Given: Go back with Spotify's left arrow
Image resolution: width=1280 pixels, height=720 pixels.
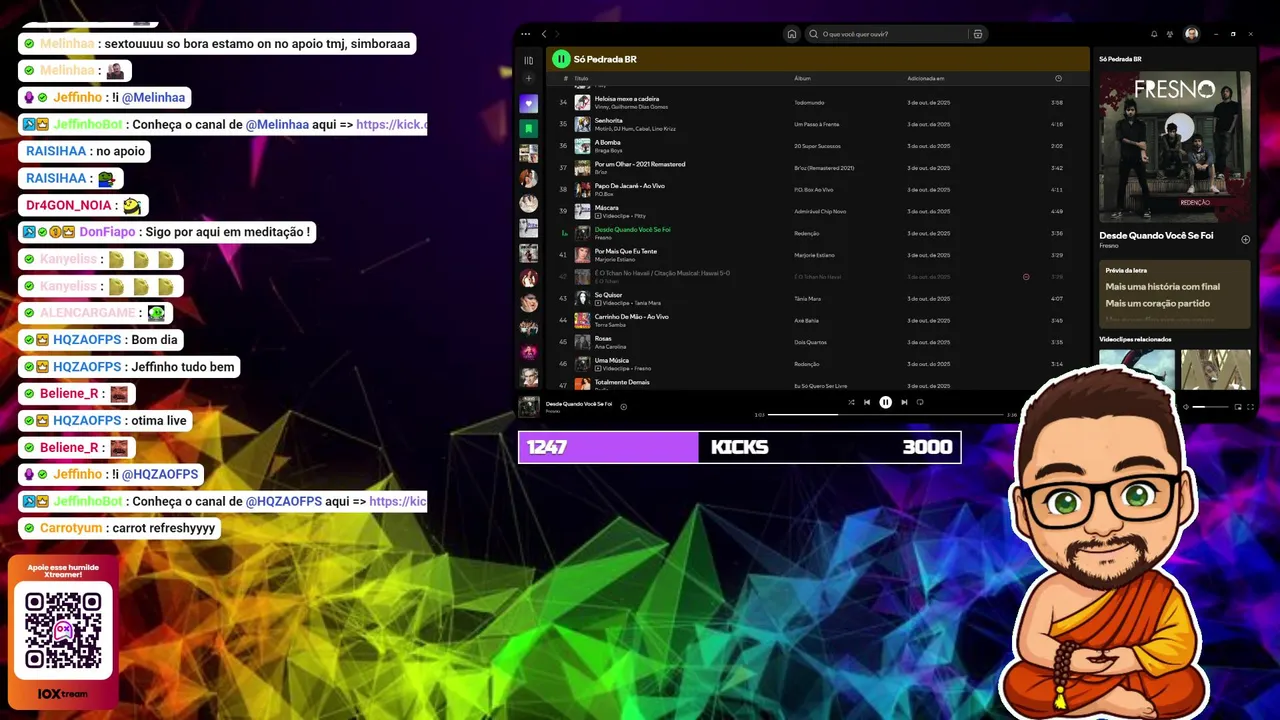Looking at the screenshot, I should pyautogui.click(x=544, y=34).
